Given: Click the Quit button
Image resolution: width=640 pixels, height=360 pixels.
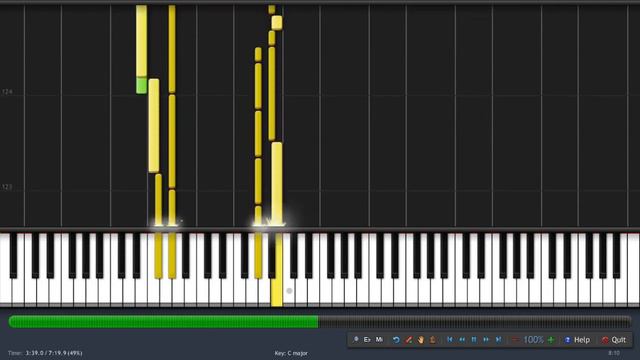Looking at the screenshot, I should [614, 340].
